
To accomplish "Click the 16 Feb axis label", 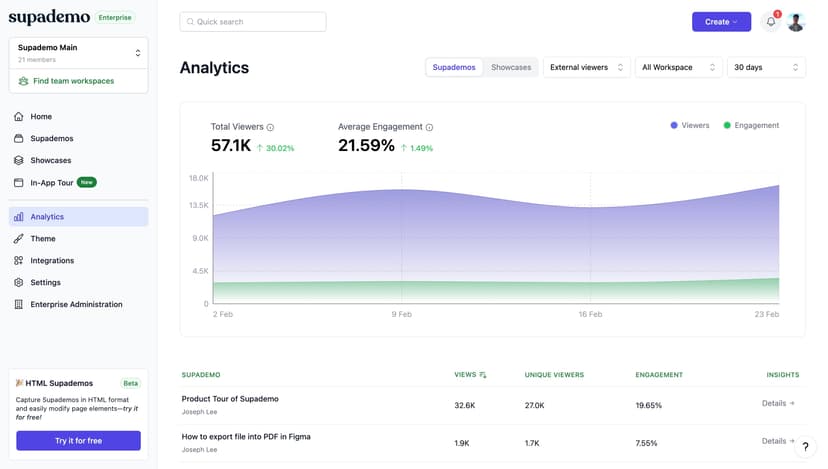I will click(x=590, y=314).
